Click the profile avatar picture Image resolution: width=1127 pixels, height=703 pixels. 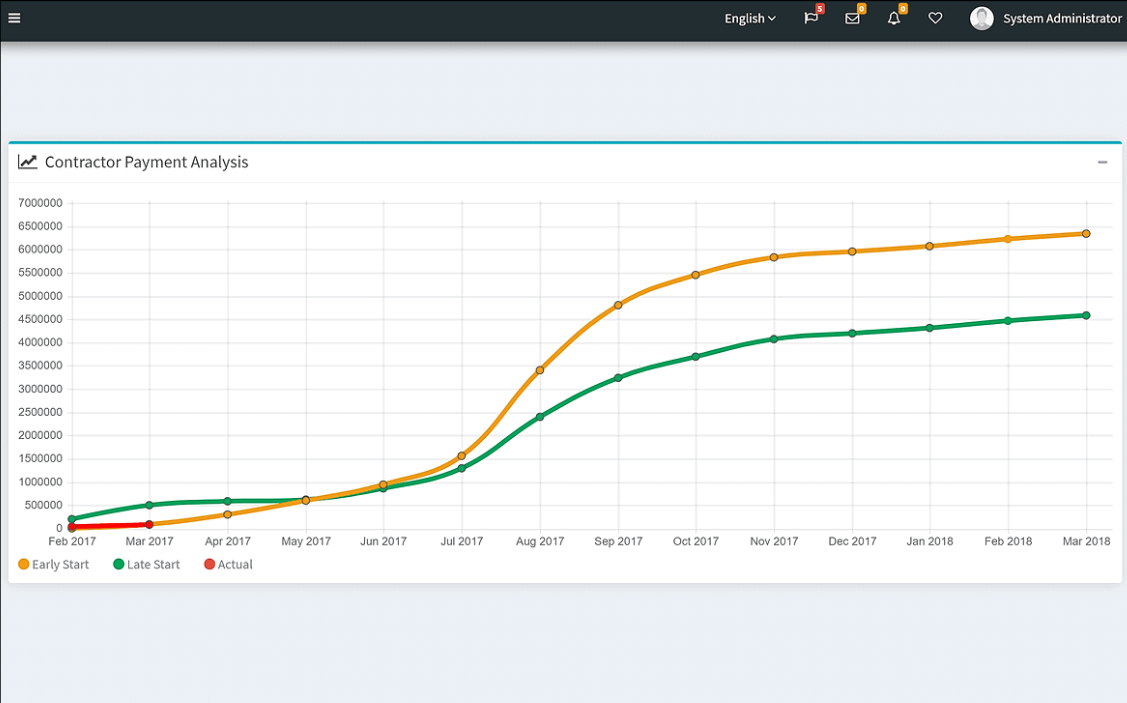[x=981, y=17]
